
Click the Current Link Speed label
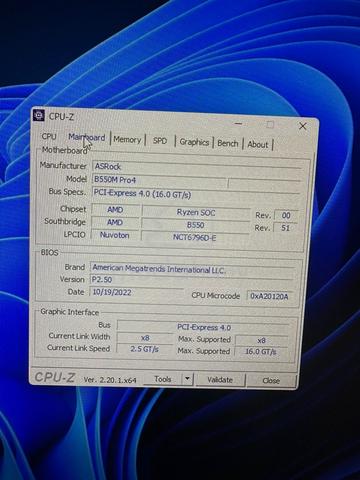point(78,348)
